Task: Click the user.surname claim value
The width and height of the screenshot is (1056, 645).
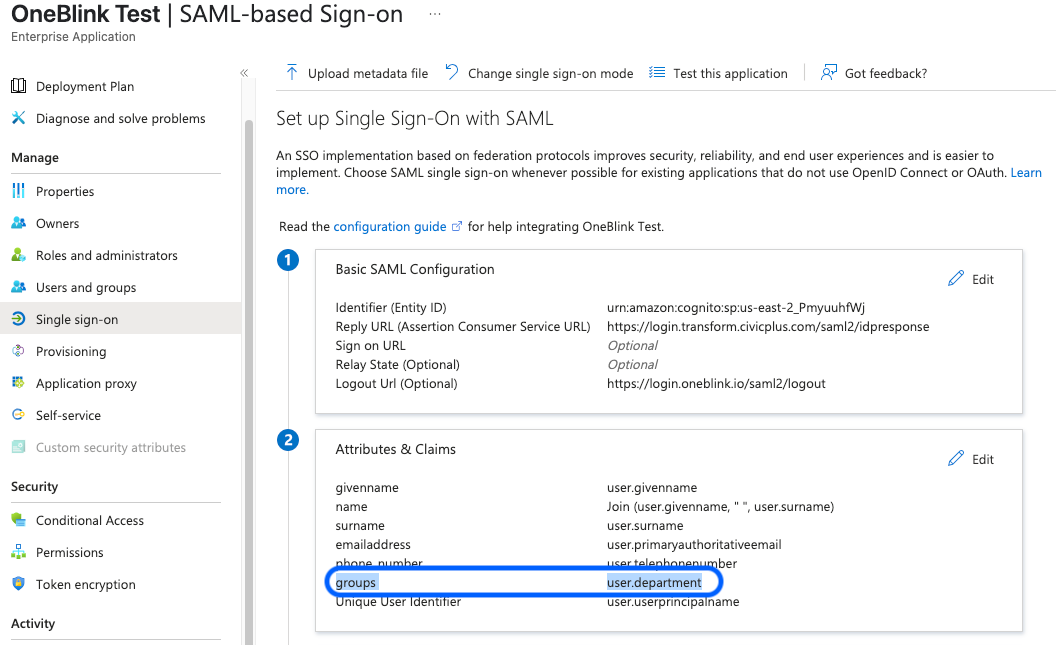Action: pos(645,526)
